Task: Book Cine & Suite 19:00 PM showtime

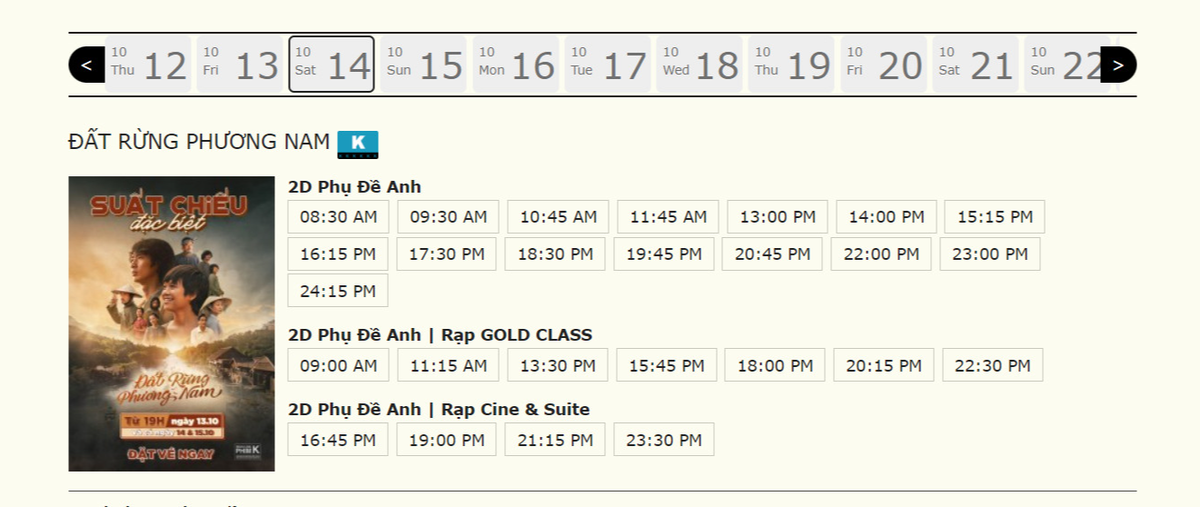Action: [446, 439]
